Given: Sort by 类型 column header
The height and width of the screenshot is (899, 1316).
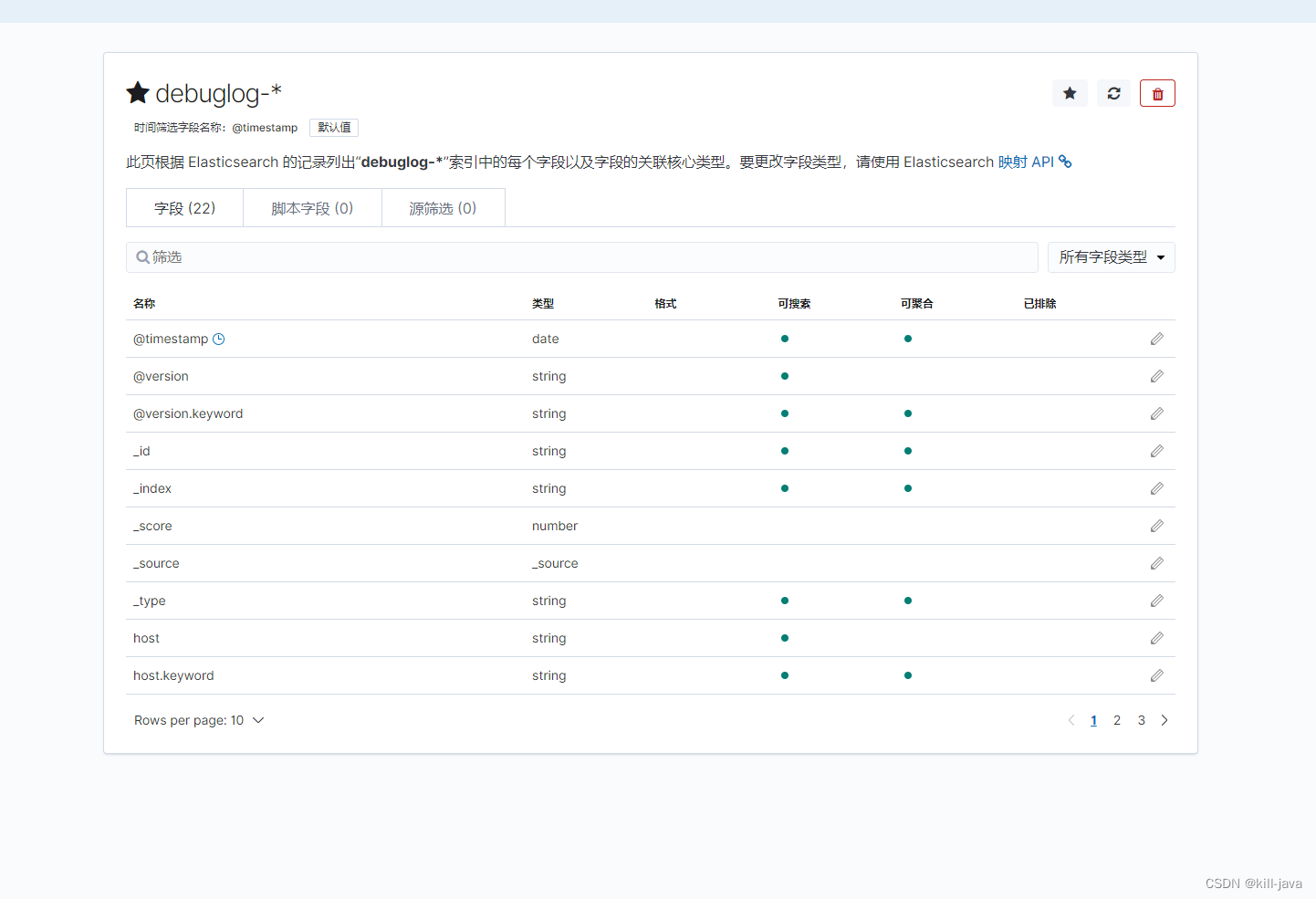Looking at the screenshot, I should (543, 303).
